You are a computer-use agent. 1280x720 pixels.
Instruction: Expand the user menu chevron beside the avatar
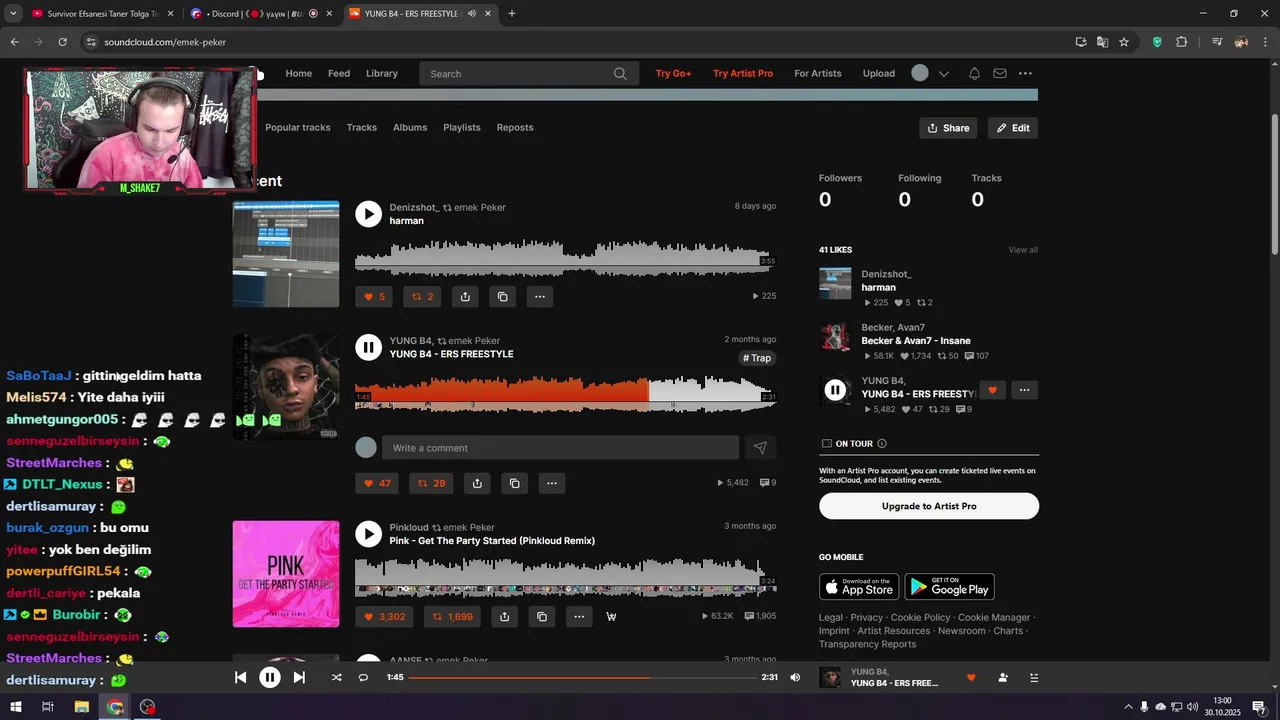point(943,74)
